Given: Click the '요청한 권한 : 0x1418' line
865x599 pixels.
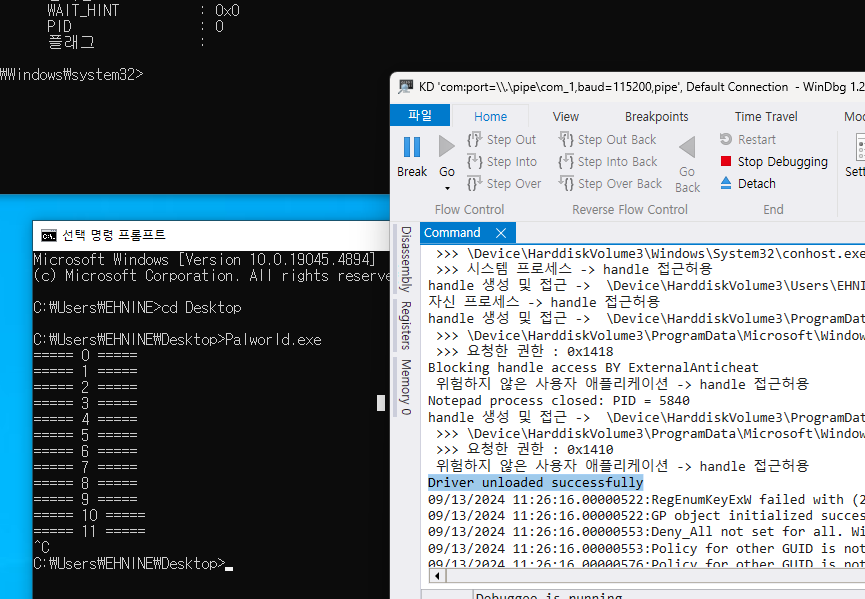Looking at the screenshot, I should [x=524, y=351].
